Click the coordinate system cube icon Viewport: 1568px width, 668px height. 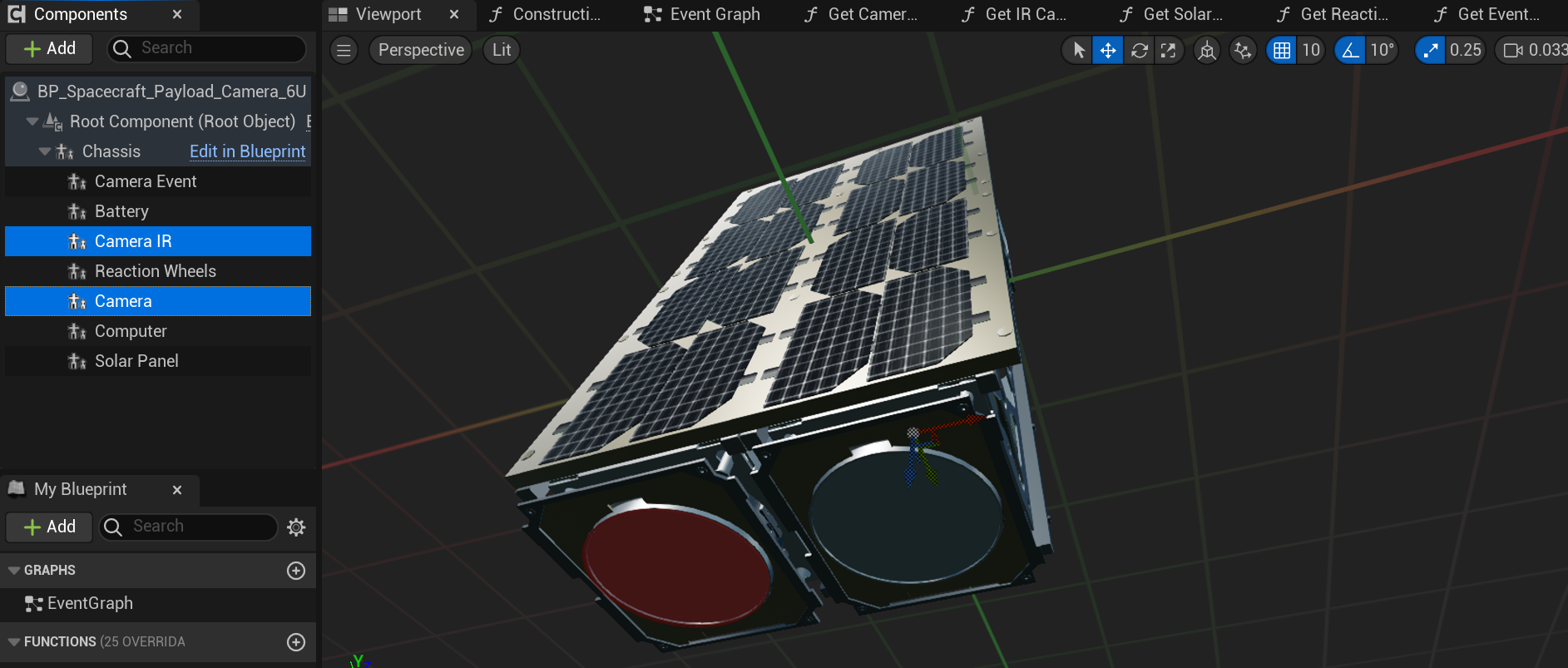tap(1206, 50)
